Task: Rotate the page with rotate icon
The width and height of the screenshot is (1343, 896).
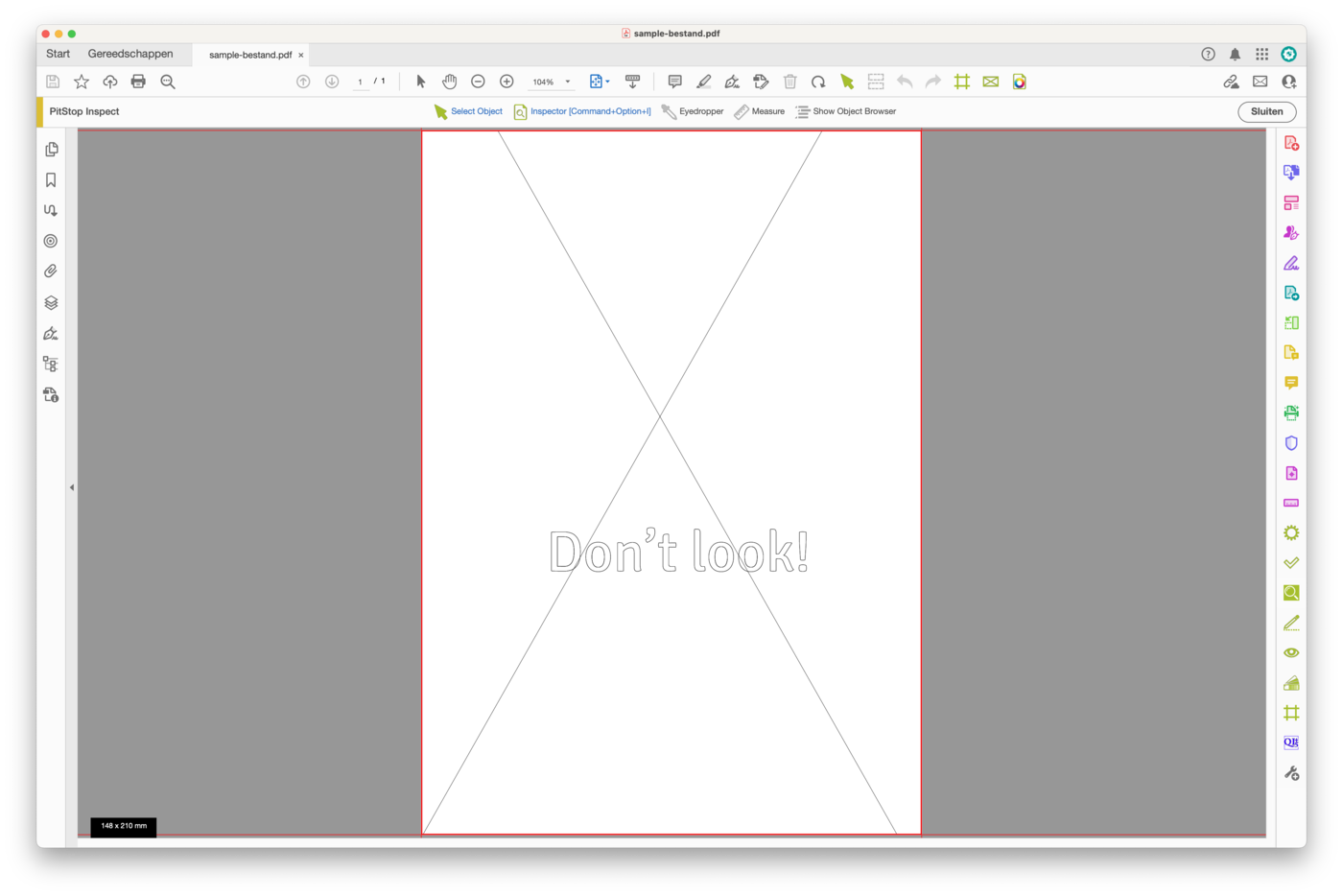Action: 818,83
